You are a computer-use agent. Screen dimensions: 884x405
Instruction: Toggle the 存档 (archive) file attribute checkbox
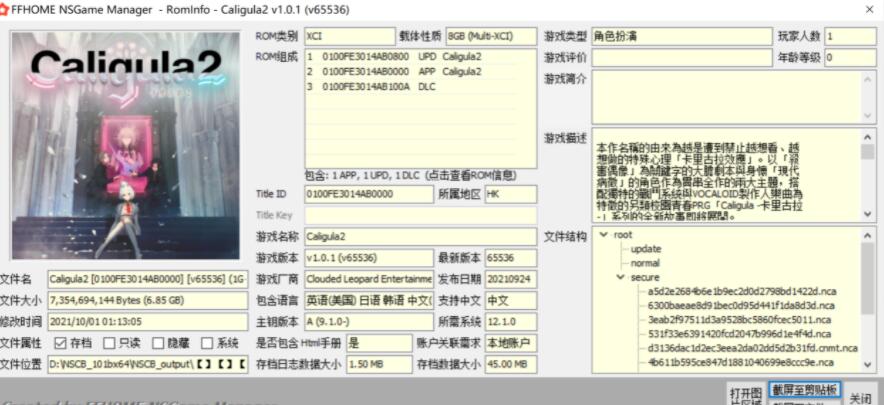60,343
